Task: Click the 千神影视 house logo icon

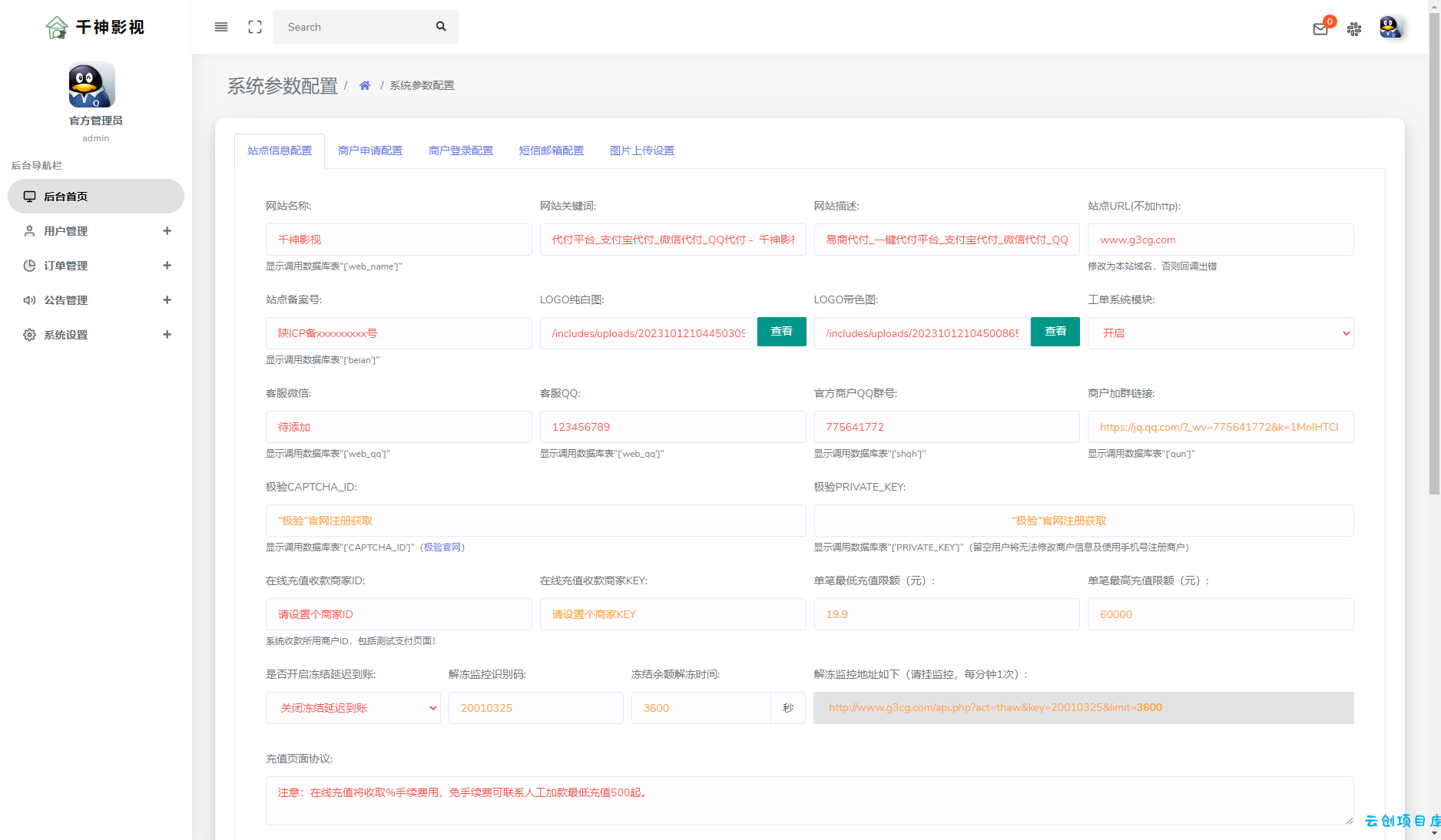Action: click(57, 28)
